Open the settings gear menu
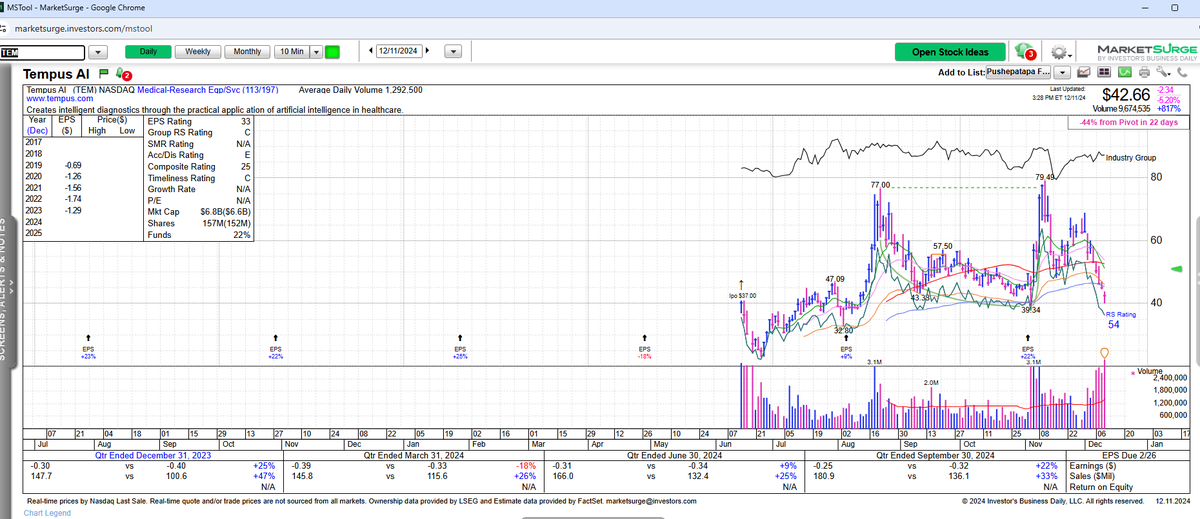The image size is (1200, 519). click(x=1063, y=52)
